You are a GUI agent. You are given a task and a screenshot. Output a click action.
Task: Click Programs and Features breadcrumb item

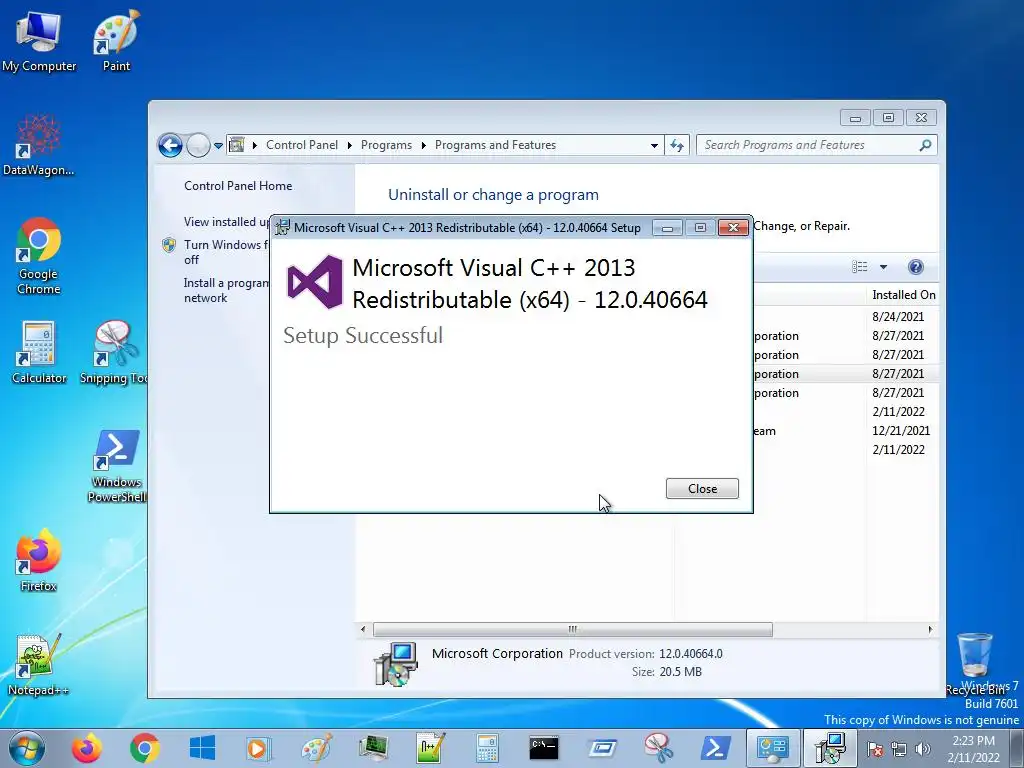(495, 145)
